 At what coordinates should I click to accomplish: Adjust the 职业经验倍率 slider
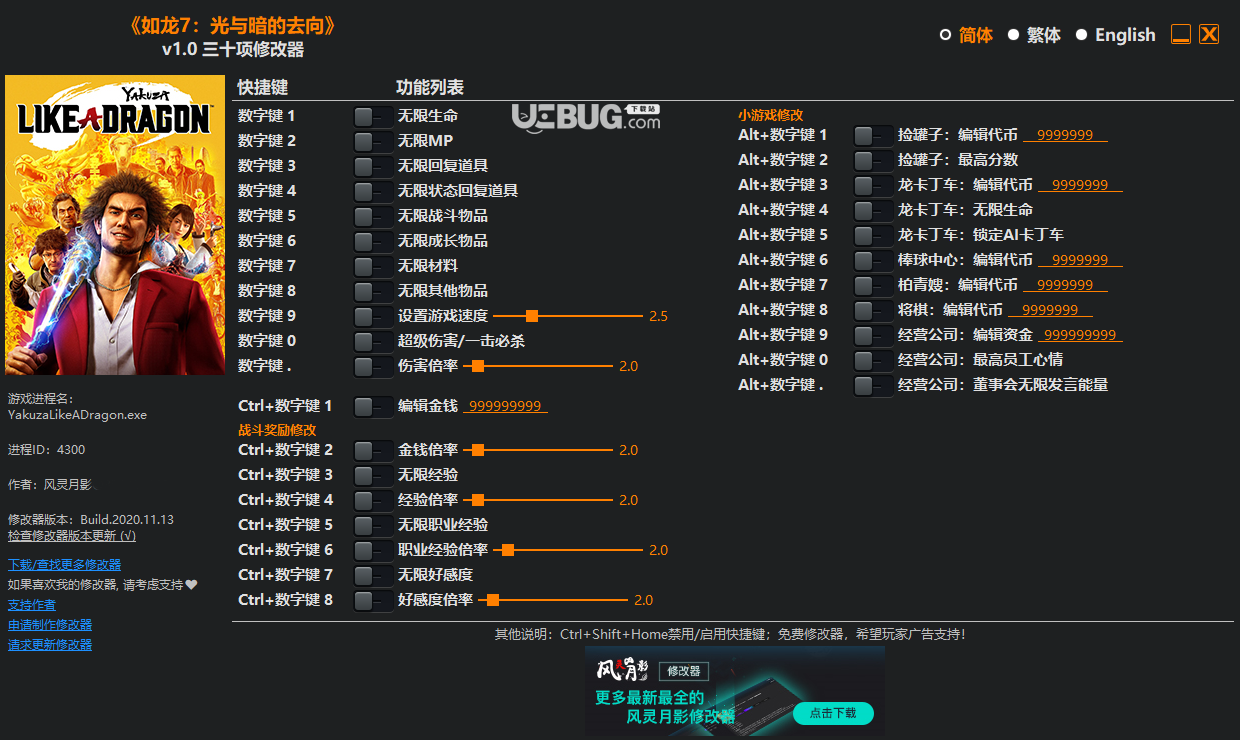(x=567, y=550)
